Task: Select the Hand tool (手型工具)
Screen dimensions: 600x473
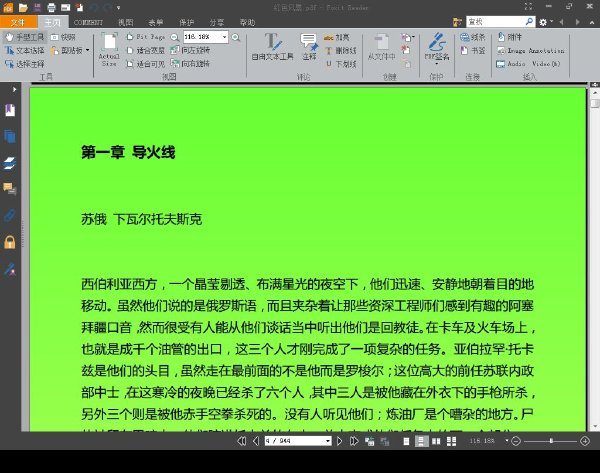Action: [x=25, y=37]
